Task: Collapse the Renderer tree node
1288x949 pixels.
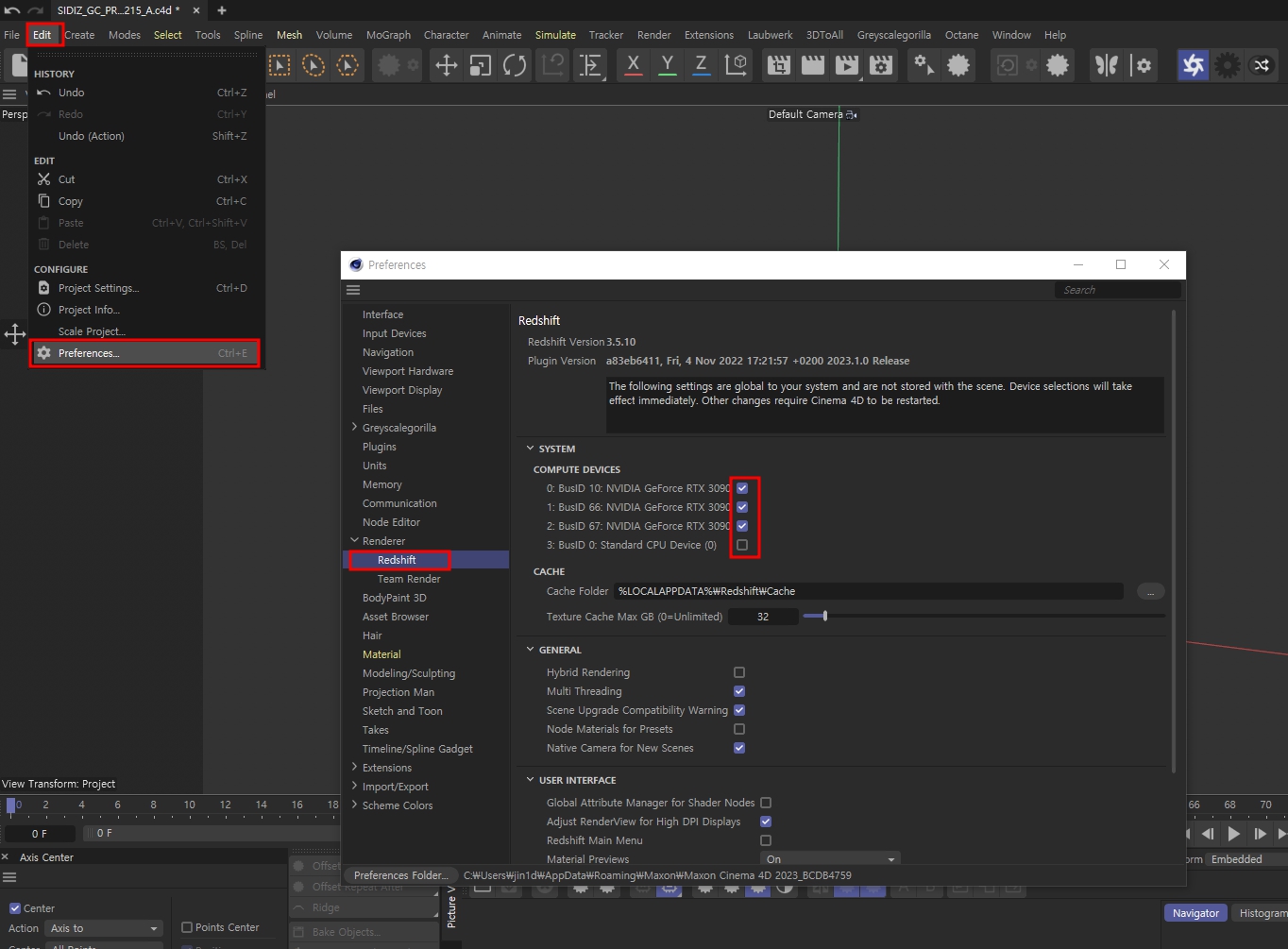Action: [354, 541]
